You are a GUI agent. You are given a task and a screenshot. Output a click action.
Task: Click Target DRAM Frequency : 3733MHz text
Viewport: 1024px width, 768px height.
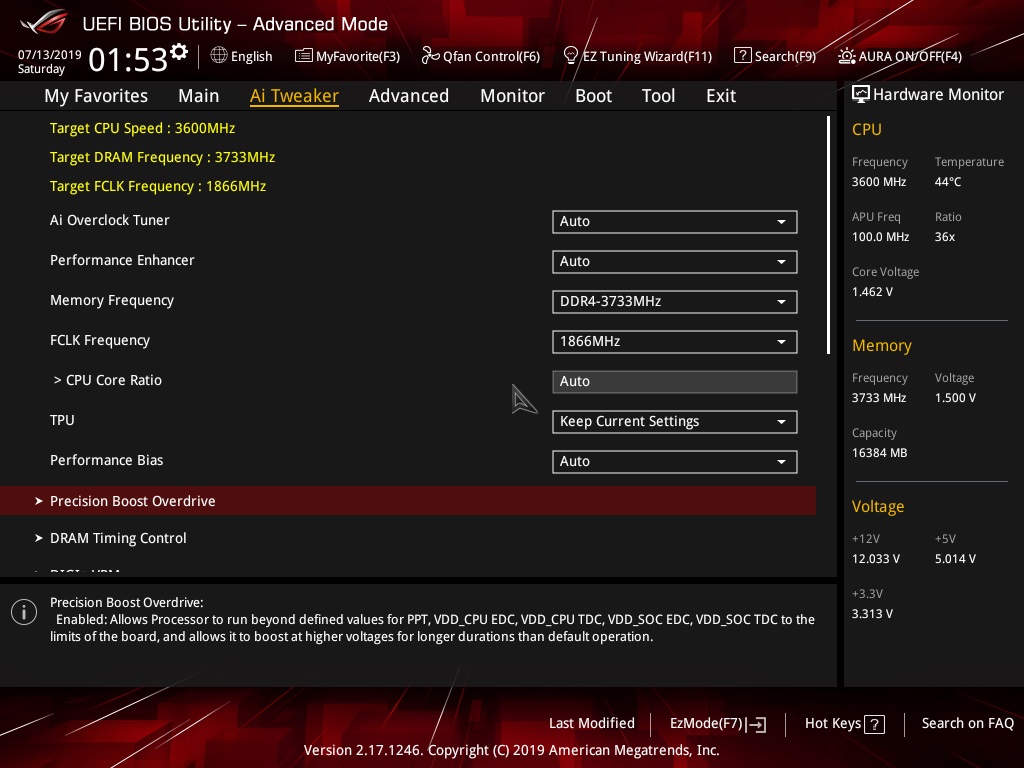[x=162, y=157]
